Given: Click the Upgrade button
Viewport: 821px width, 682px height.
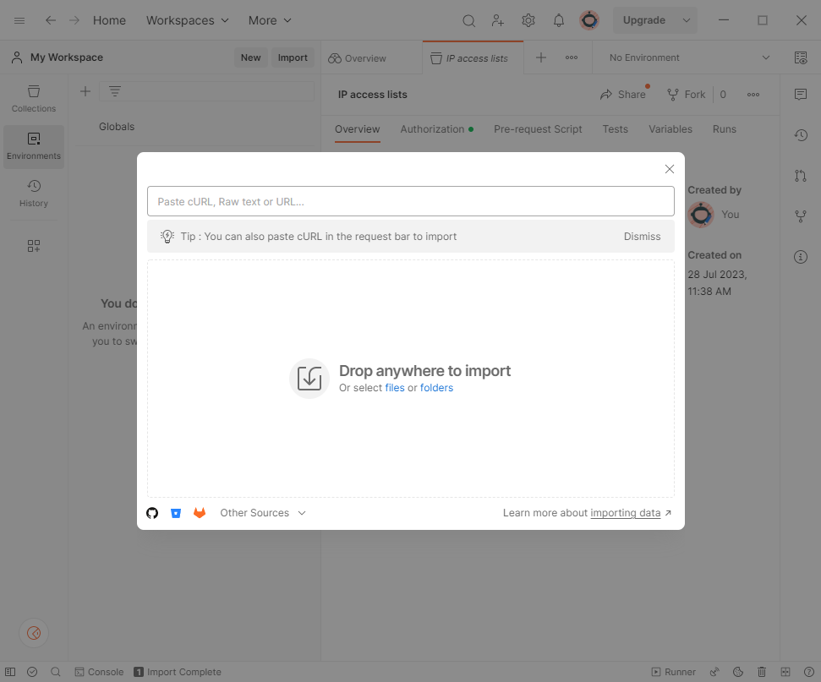Looking at the screenshot, I should 644,20.
